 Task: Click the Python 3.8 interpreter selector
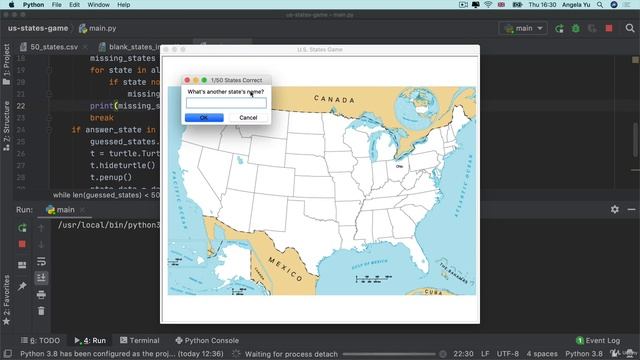click(x=584, y=354)
